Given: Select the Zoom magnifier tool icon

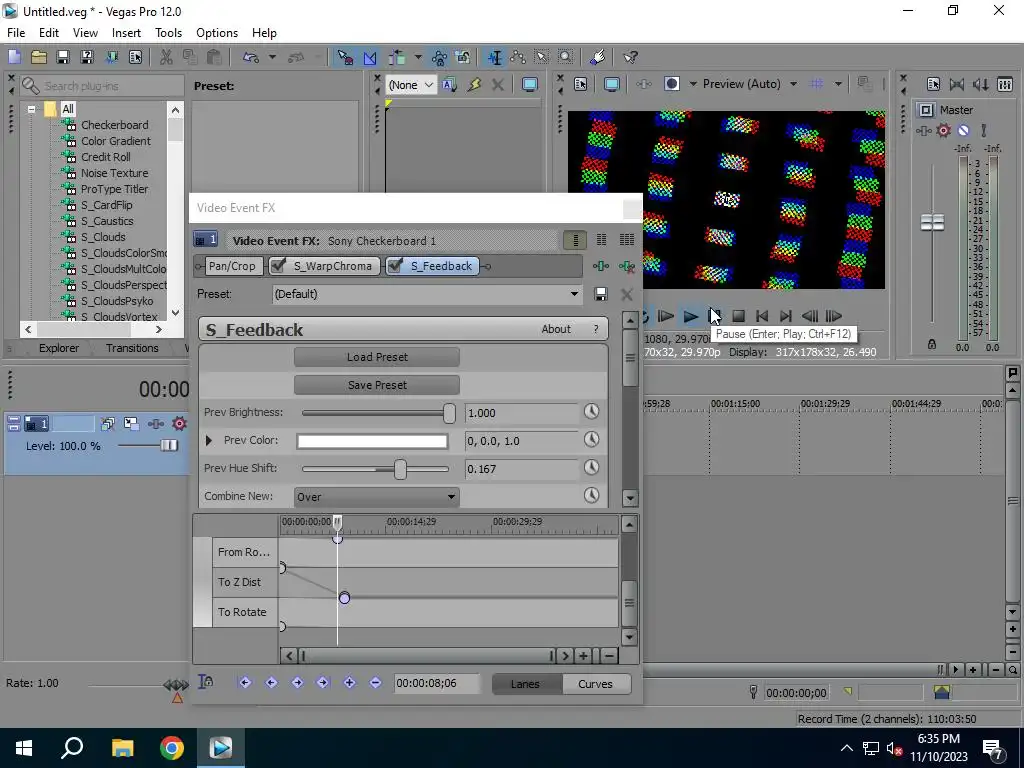Looking at the screenshot, I should 566,57.
